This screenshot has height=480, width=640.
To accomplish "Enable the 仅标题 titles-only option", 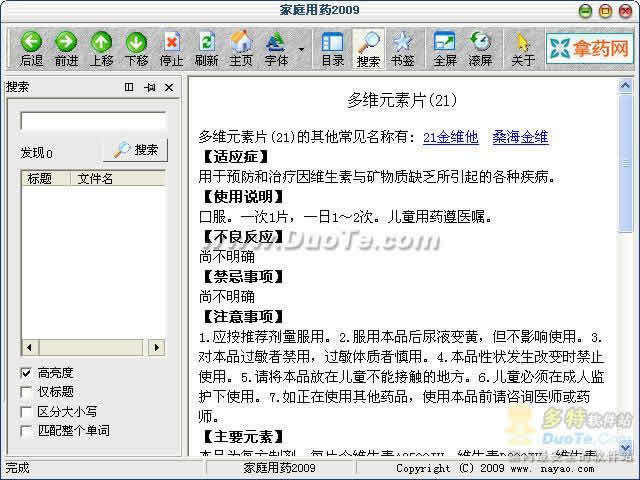I will [26, 392].
